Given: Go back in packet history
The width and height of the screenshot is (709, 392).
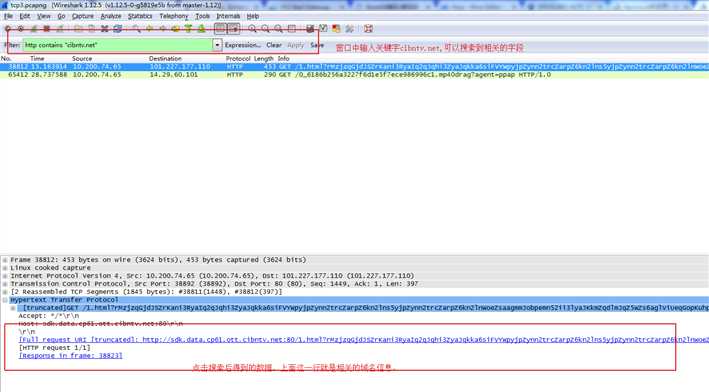Looking at the screenshot, I should pyautogui.click(x=149, y=28).
